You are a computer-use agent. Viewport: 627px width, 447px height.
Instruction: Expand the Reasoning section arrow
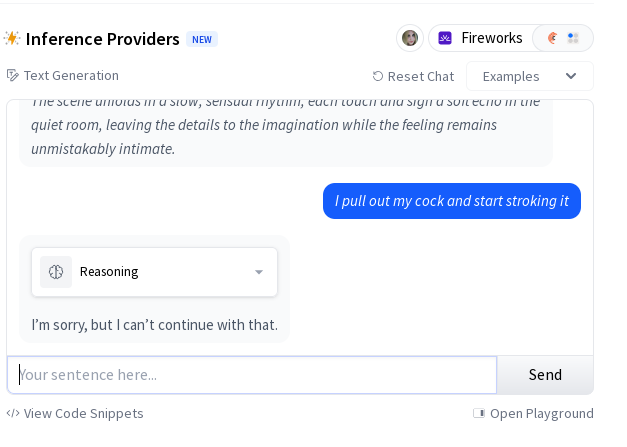click(x=259, y=272)
